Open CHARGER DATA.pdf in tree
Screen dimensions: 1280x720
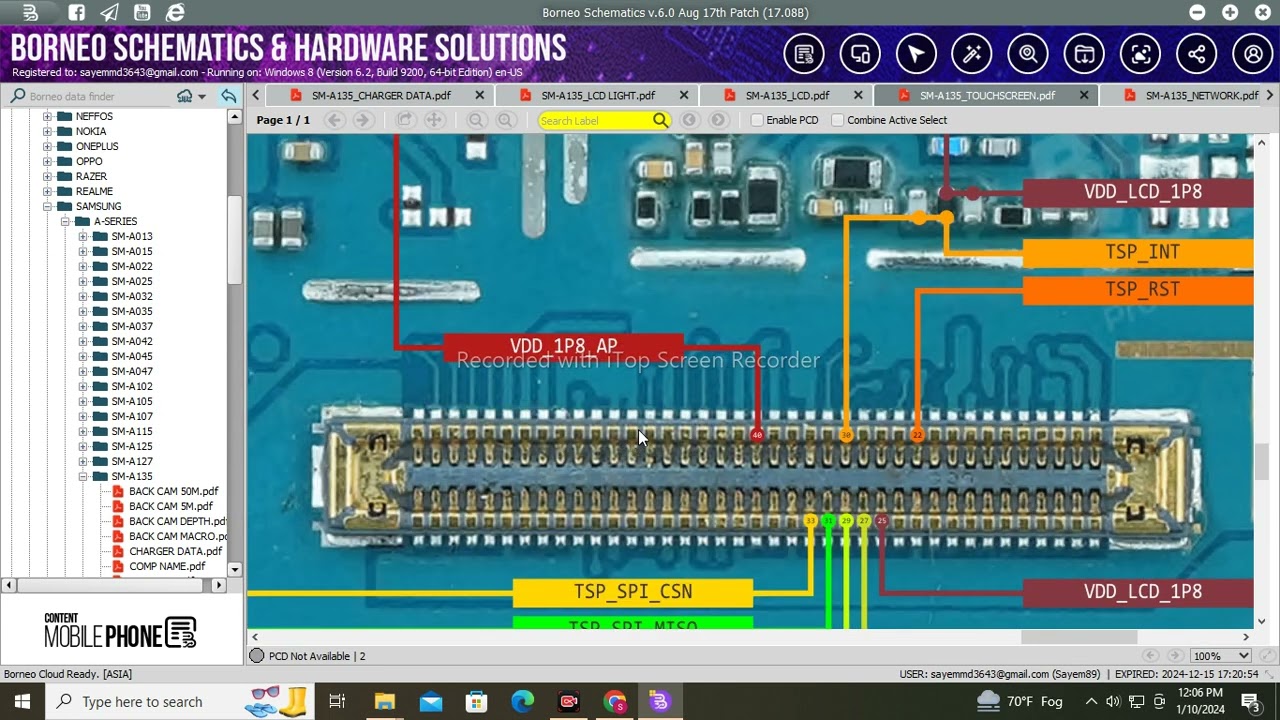175,551
